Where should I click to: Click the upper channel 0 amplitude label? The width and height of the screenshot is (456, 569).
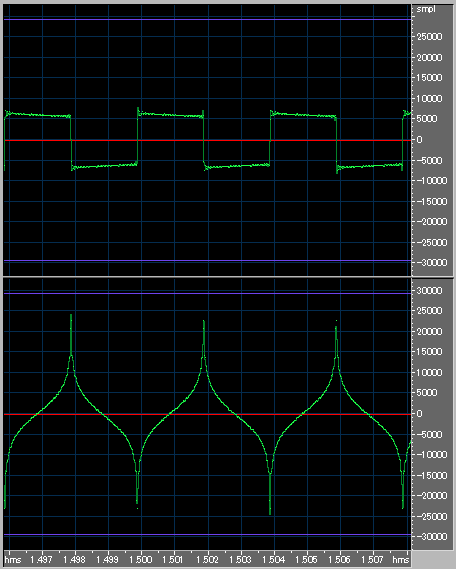pyautogui.click(x=419, y=140)
